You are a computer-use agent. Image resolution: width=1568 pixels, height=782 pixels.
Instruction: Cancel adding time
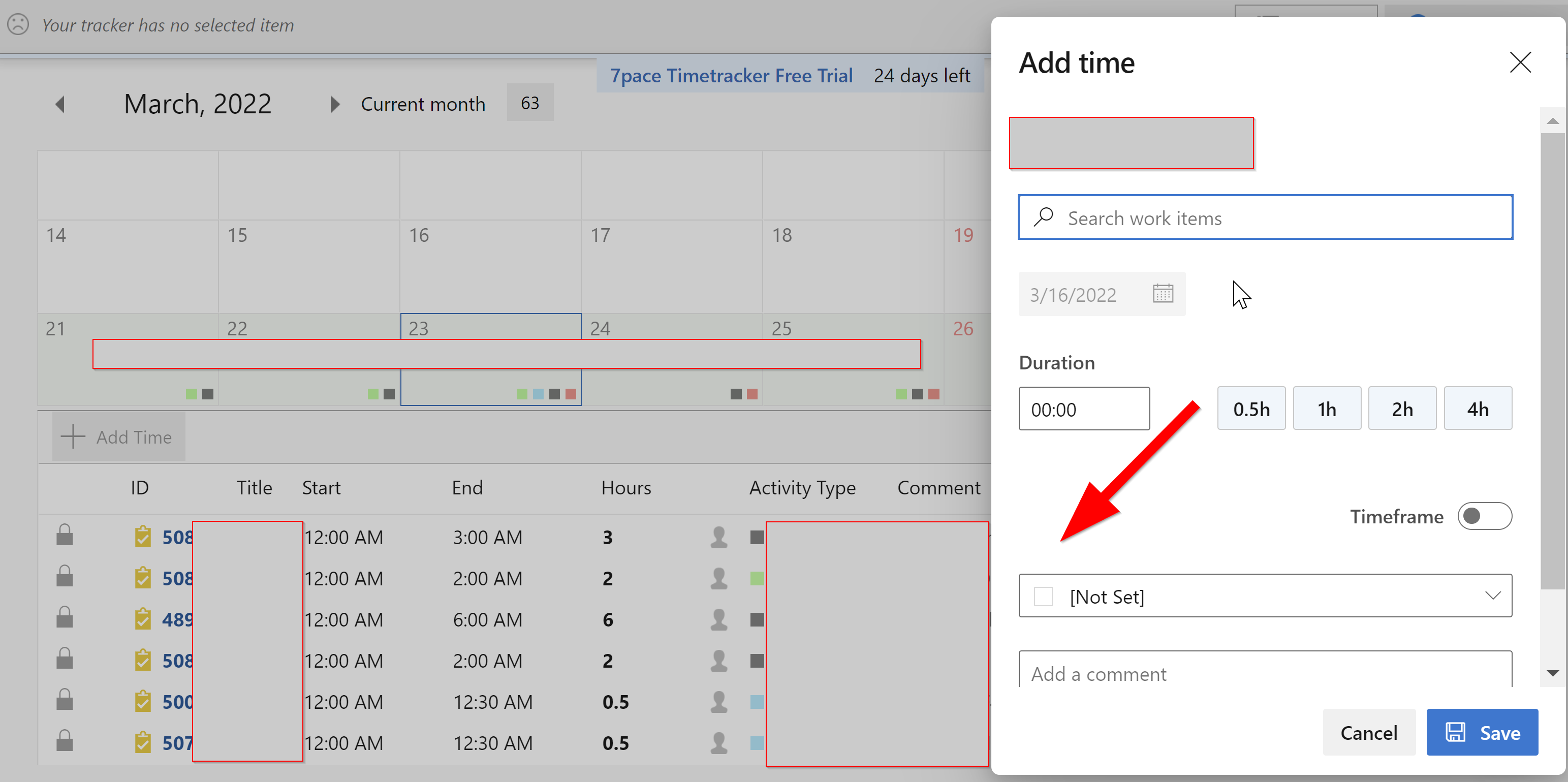coord(1368,732)
